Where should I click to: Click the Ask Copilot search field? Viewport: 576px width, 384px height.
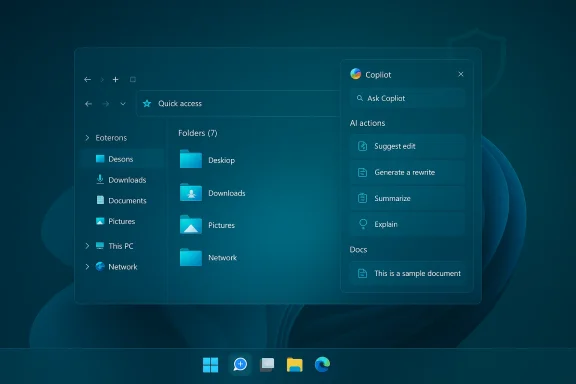point(407,98)
